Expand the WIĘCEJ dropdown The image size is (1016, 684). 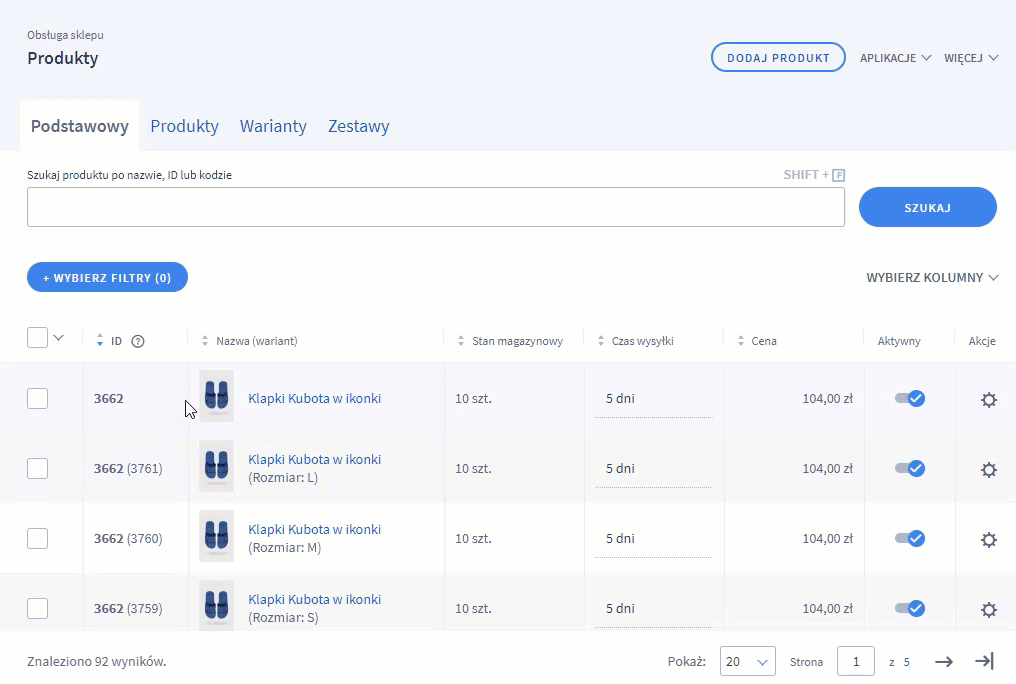click(971, 58)
